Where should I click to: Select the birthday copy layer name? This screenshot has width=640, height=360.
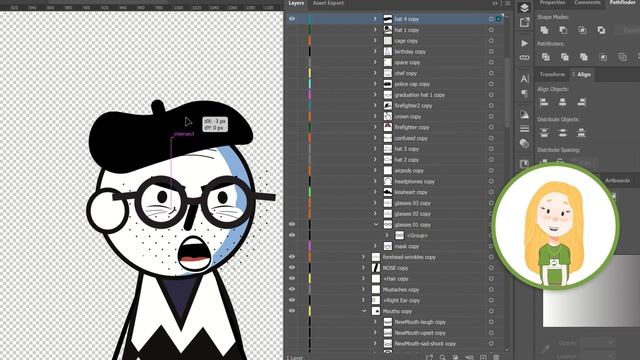(410, 51)
